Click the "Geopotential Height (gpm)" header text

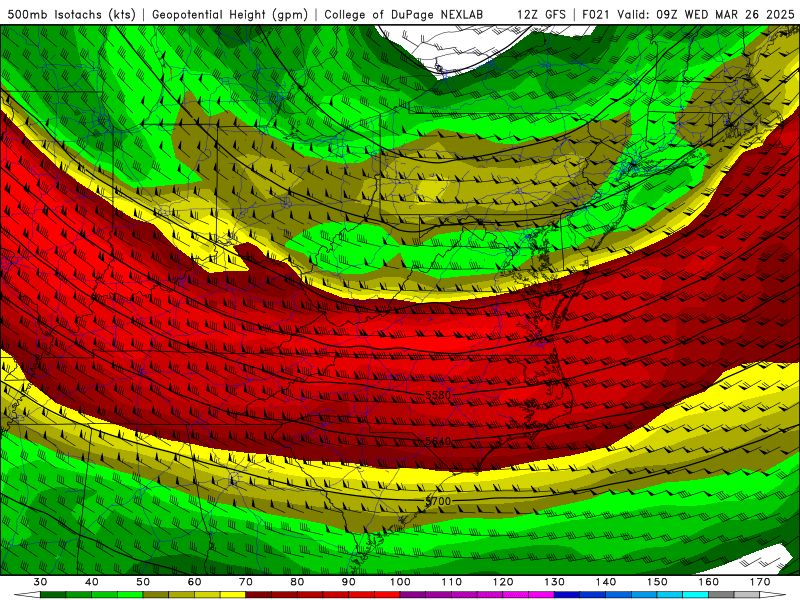pos(230,14)
